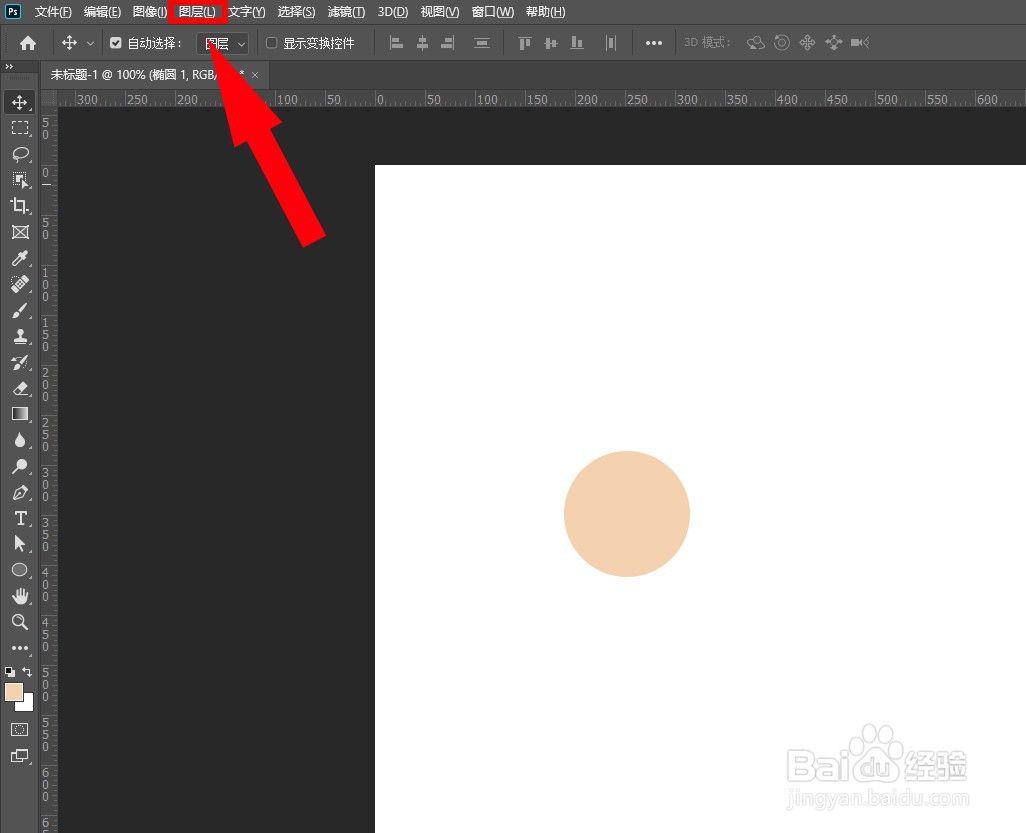This screenshot has height=833, width=1026.
Task: Expand the Move tool preset picker arrow
Action: pyautogui.click(x=90, y=44)
